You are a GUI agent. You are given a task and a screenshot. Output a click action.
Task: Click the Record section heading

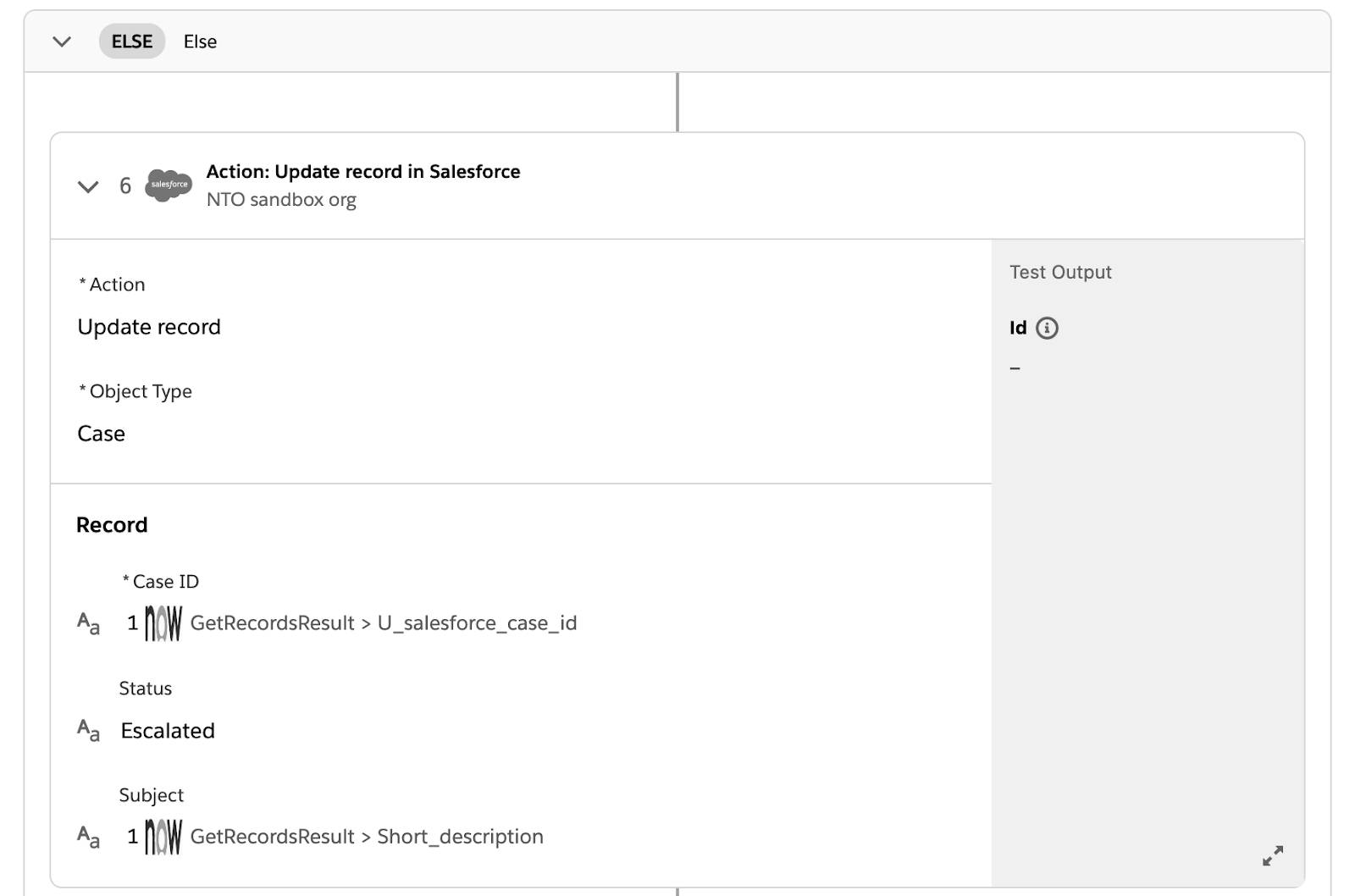[112, 525]
